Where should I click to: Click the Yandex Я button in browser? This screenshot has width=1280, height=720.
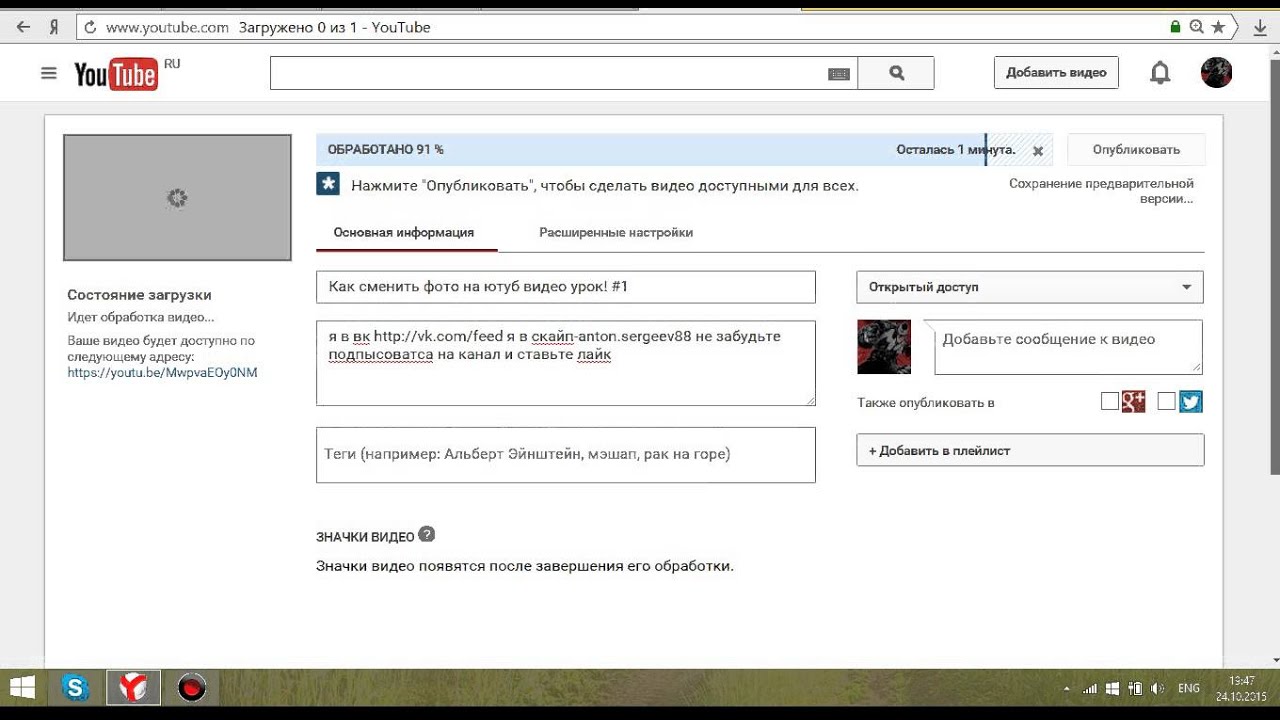click(x=55, y=27)
